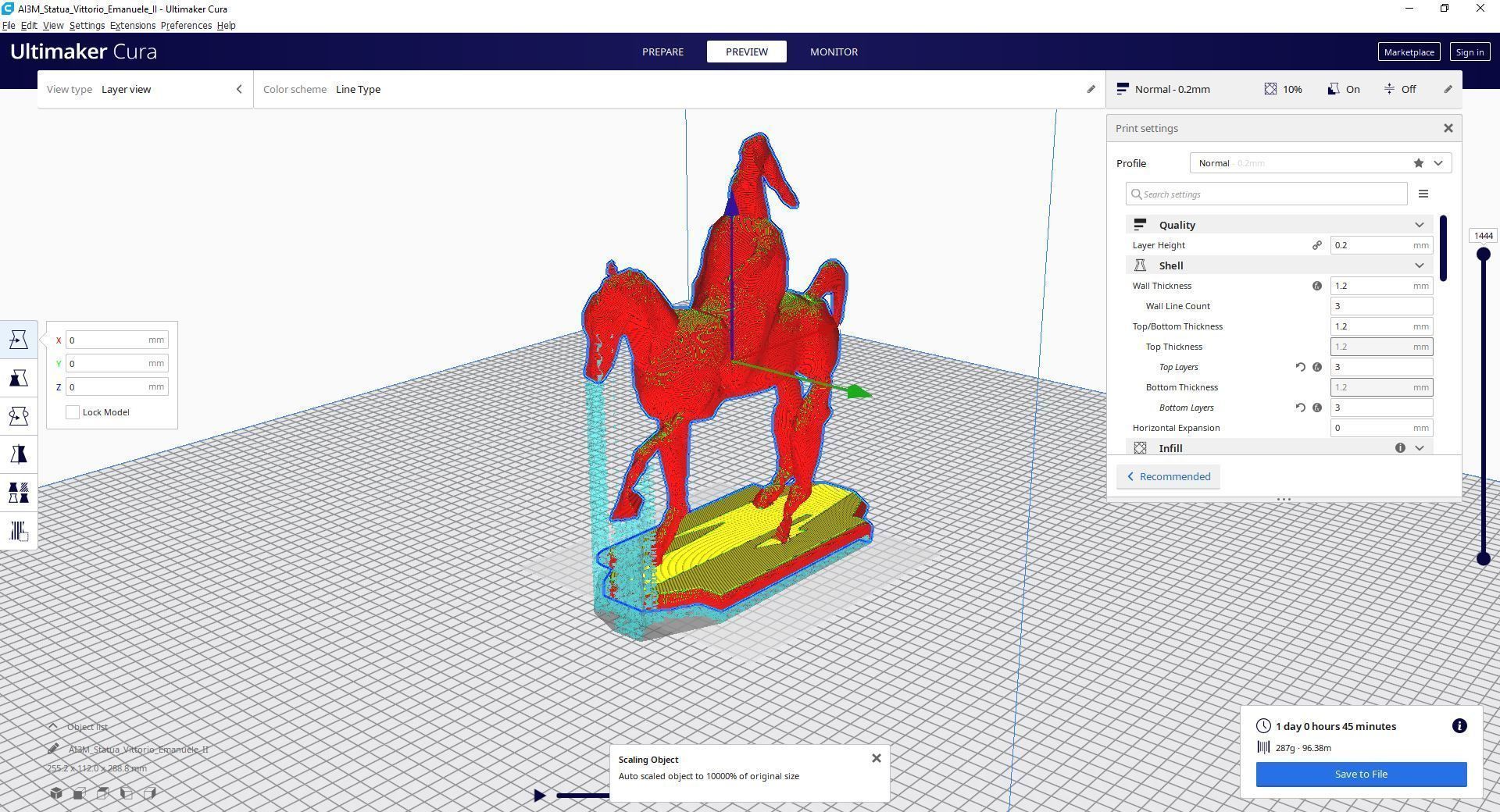The image size is (1500, 812).
Task: Open the Marketplace
Action: (1409, 52)
